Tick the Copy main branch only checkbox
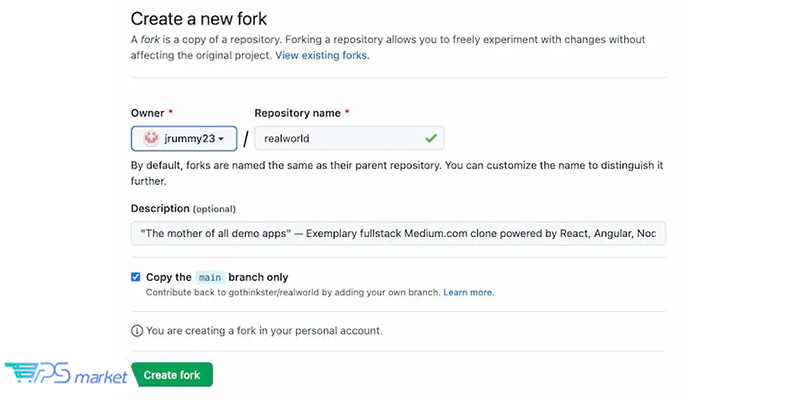The height and width of the screenshot is (400, 800). [136, 277]
